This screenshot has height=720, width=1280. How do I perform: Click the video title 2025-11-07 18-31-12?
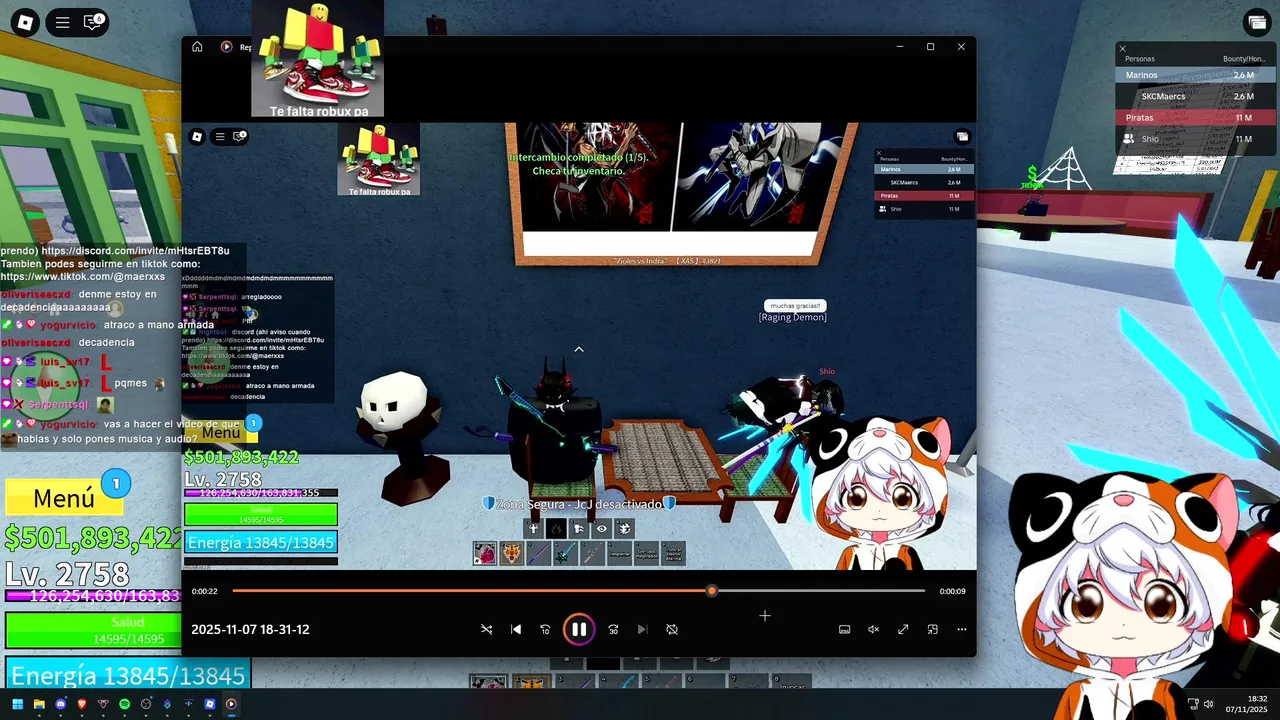(x=250, y=629)
